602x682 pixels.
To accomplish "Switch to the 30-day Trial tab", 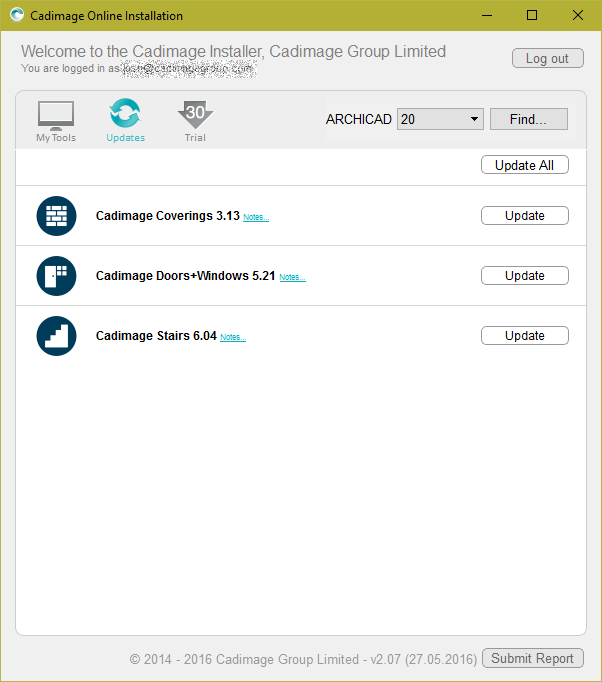I will (x=195, y=120).
